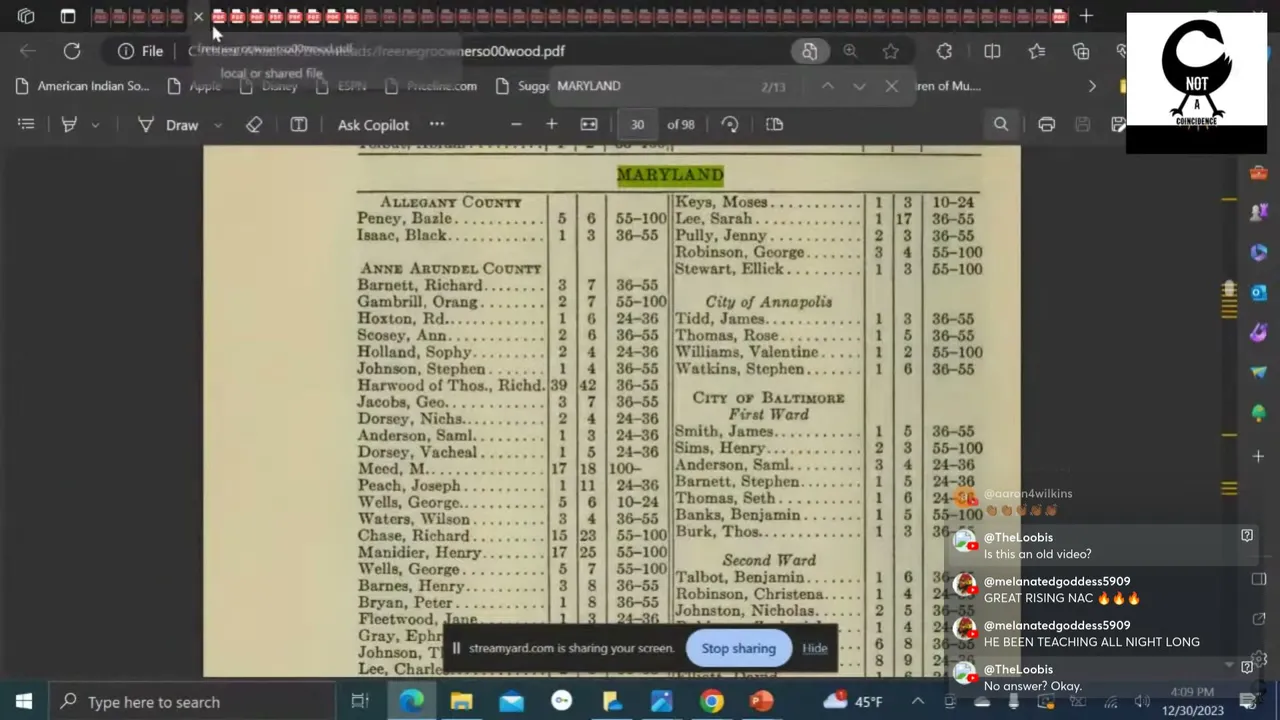Close the find on page bar
The width and height of the screenshot is (1280, 720).
pos(891,86)
